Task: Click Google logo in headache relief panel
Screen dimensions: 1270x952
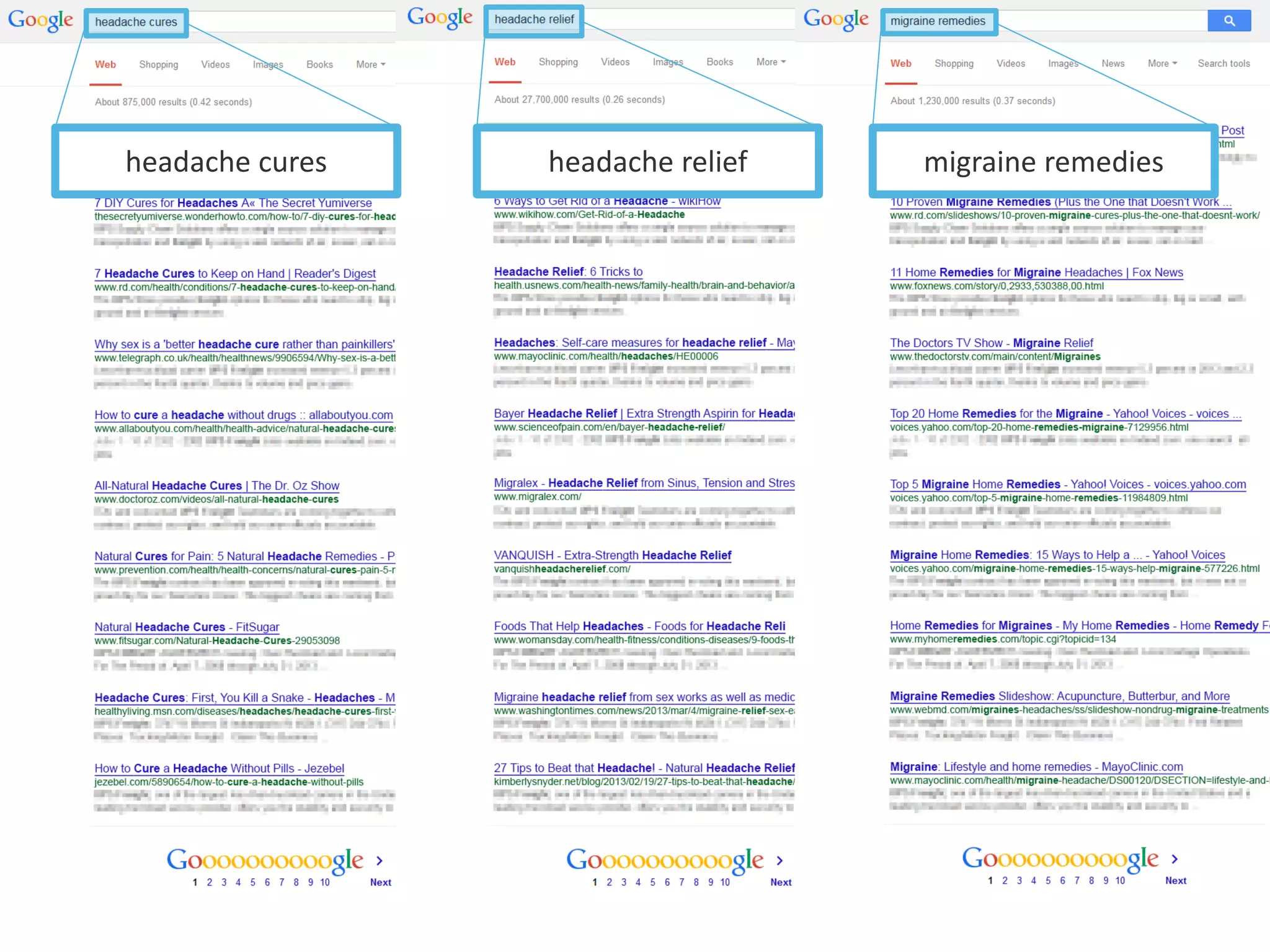Action: coord(440,18)
